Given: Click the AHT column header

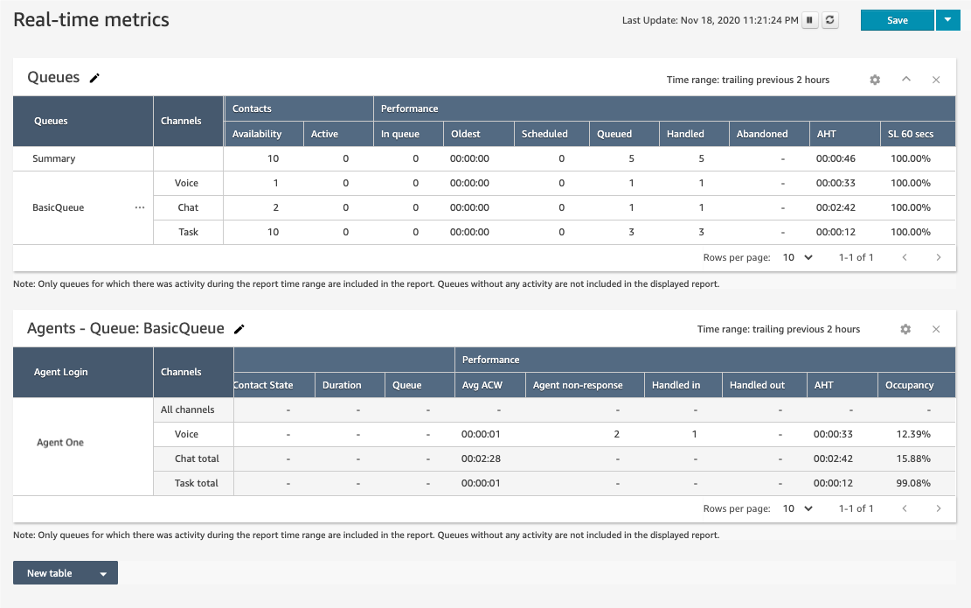Looking at the screenshot, I should coord(826,132).
